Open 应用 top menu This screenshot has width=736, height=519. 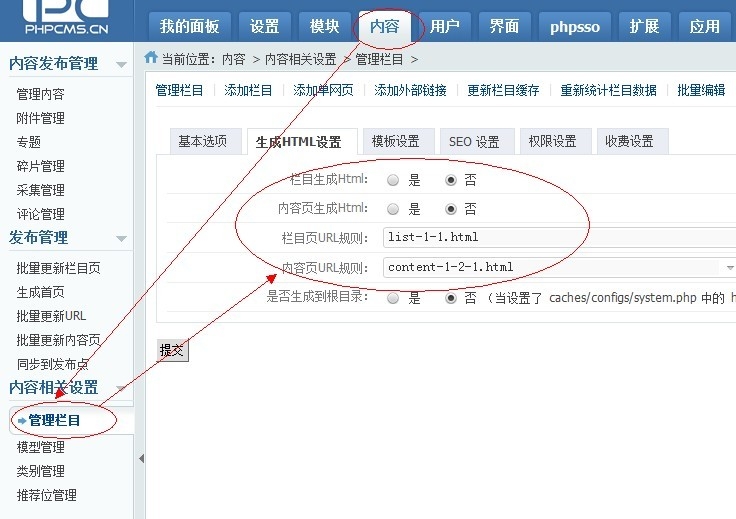[705, 26]
